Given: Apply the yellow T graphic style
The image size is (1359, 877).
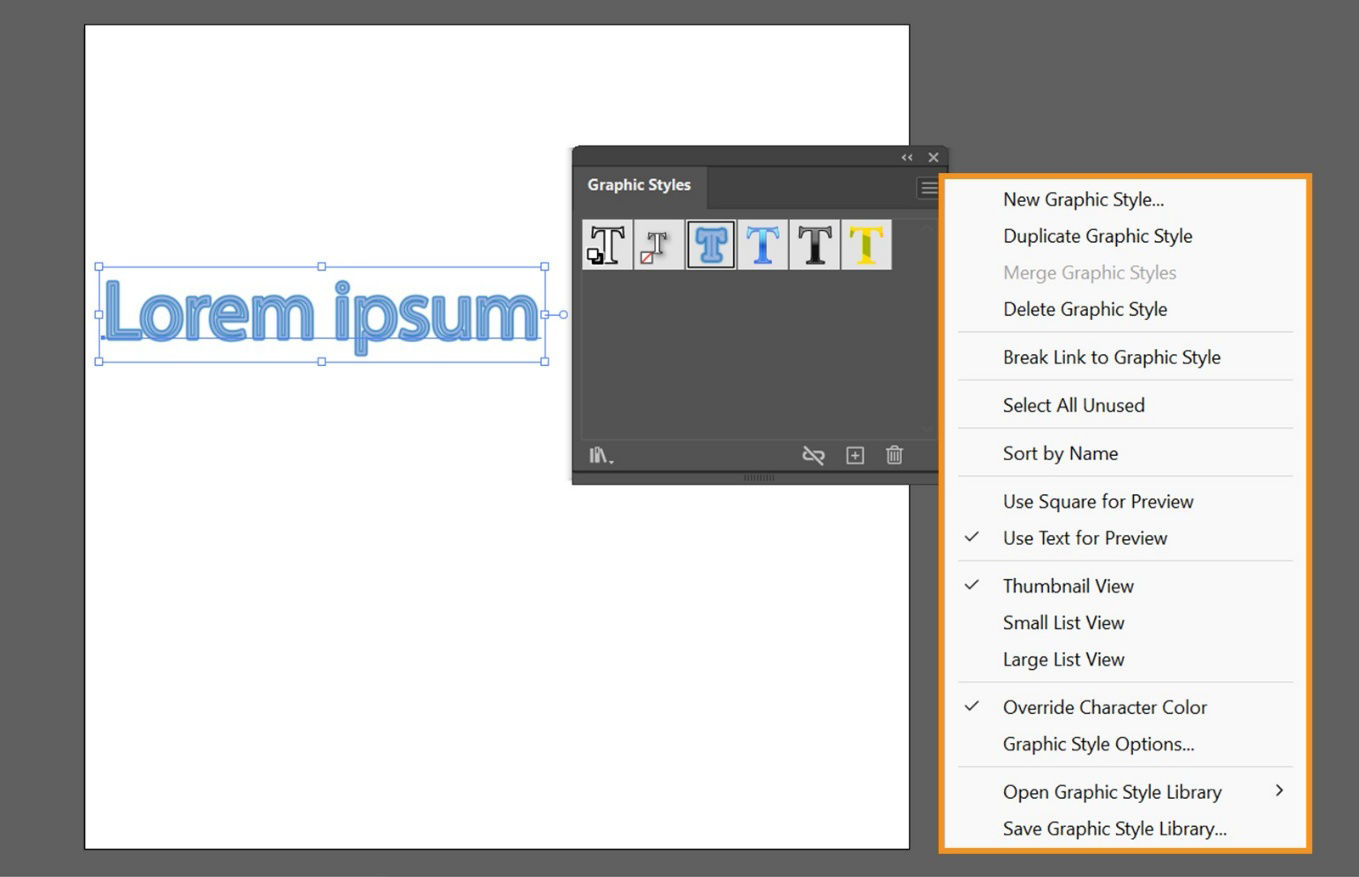Looking at the screenshot, I should [866, 243].
